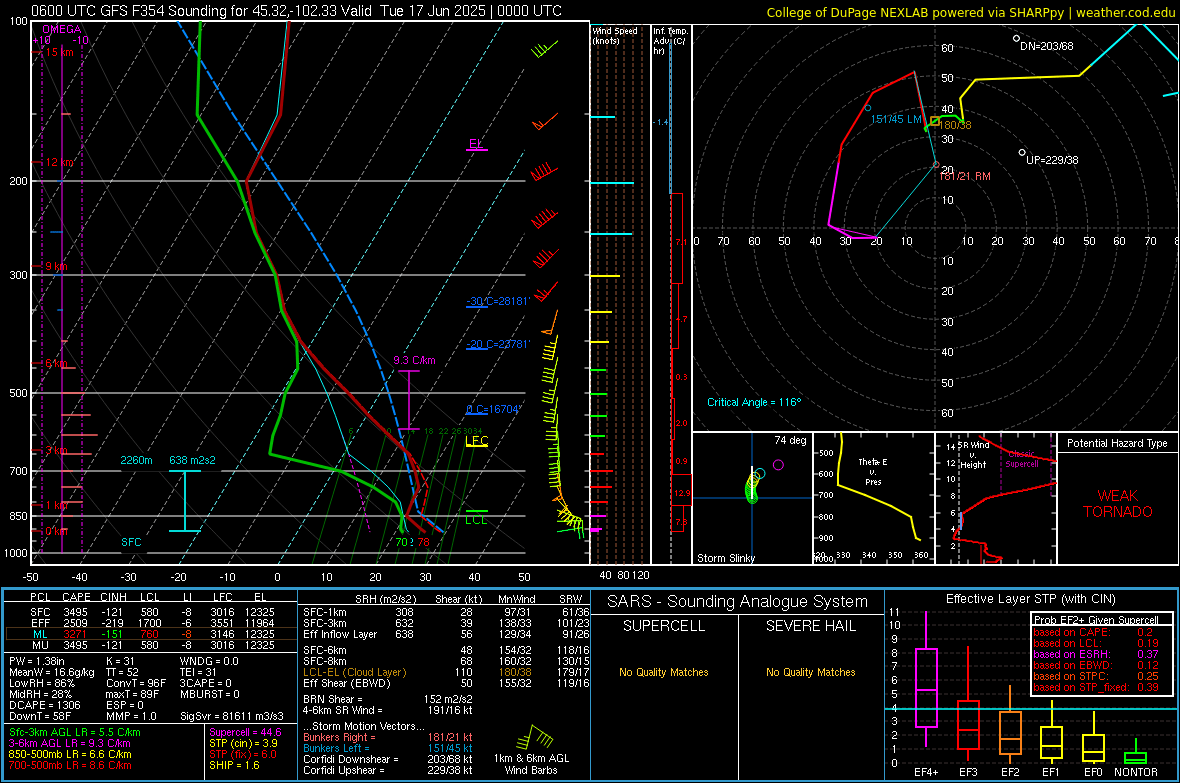
Task: Click the magenta '9.3 C/km' lapse rate label
Action: [414, 360]
